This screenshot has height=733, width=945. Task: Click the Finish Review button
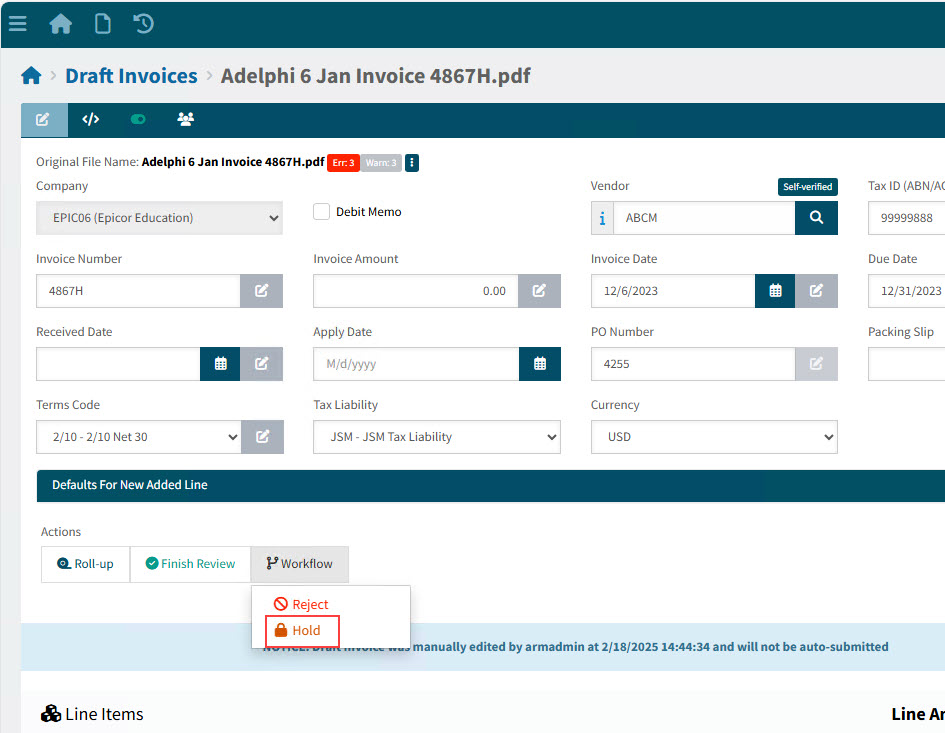pos(190,564)
